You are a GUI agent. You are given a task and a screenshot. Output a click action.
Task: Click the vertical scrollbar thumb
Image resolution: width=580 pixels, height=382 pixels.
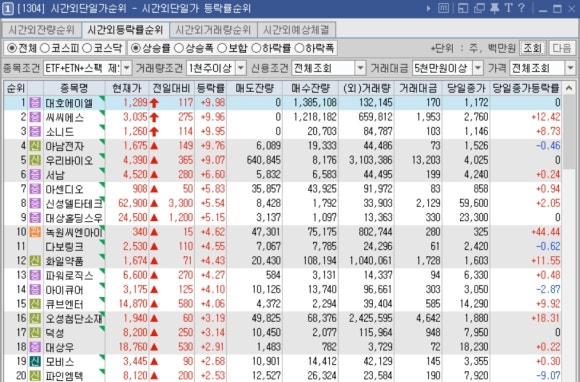569,132
